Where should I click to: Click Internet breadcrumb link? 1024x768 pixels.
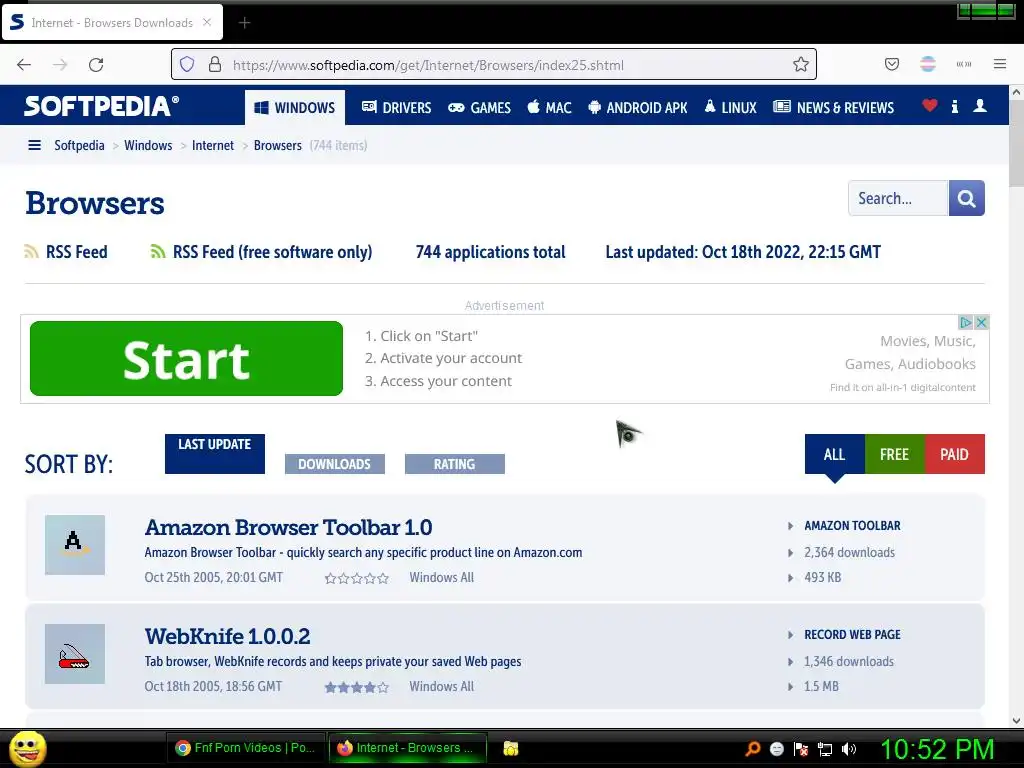coord(213,145)
